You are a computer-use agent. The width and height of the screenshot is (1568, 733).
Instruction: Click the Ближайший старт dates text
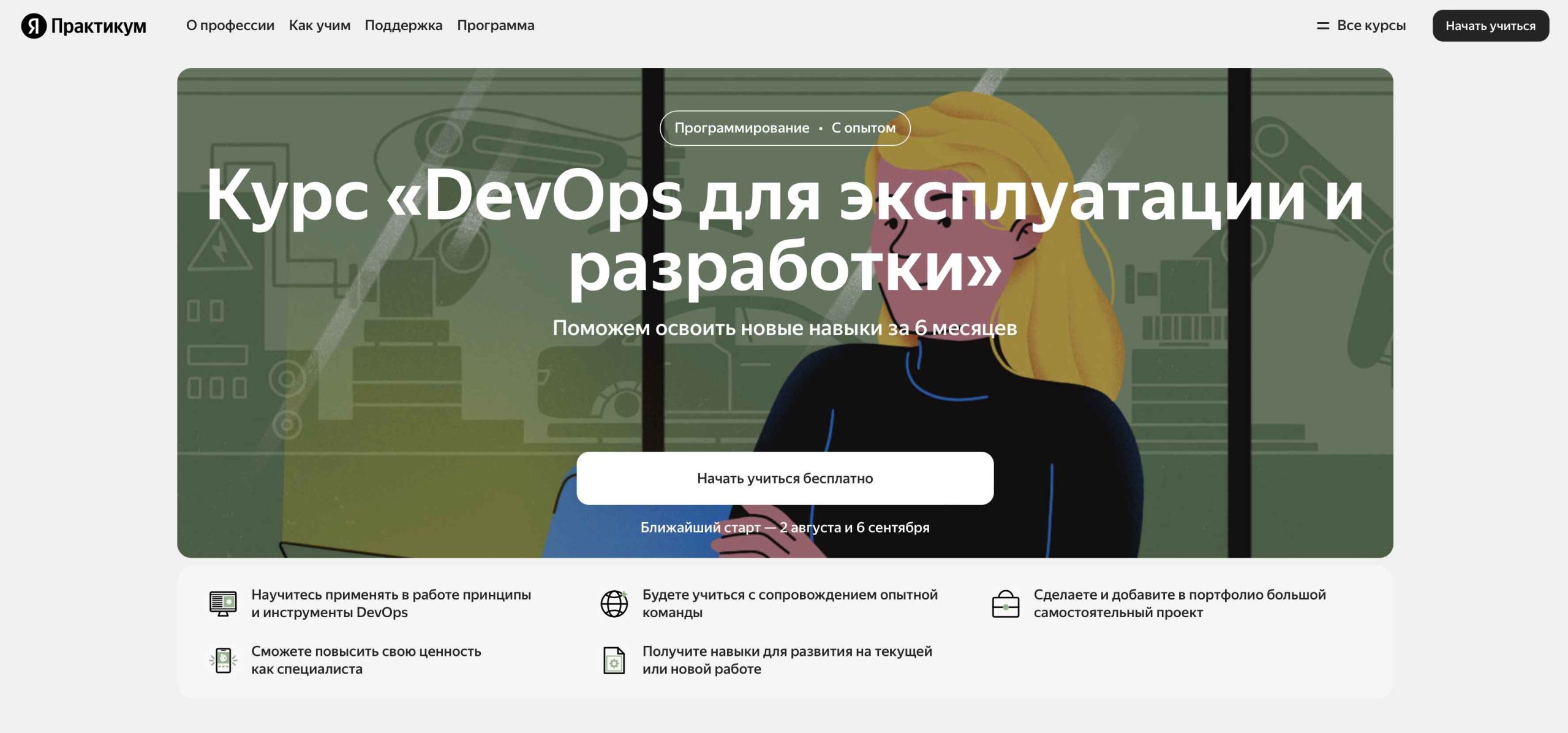[x=785, y=527]
